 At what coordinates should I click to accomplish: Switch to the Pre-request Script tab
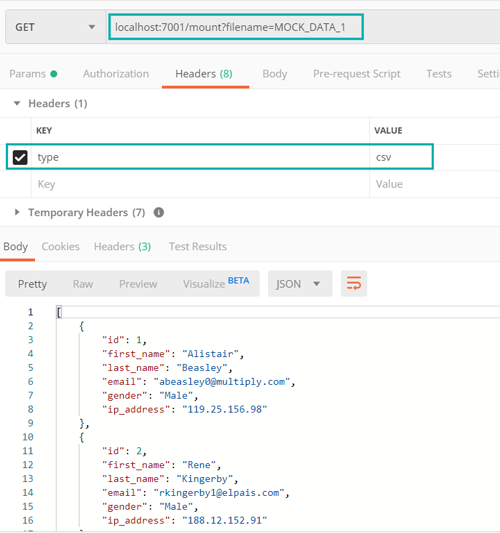click(x=357, y=74)
